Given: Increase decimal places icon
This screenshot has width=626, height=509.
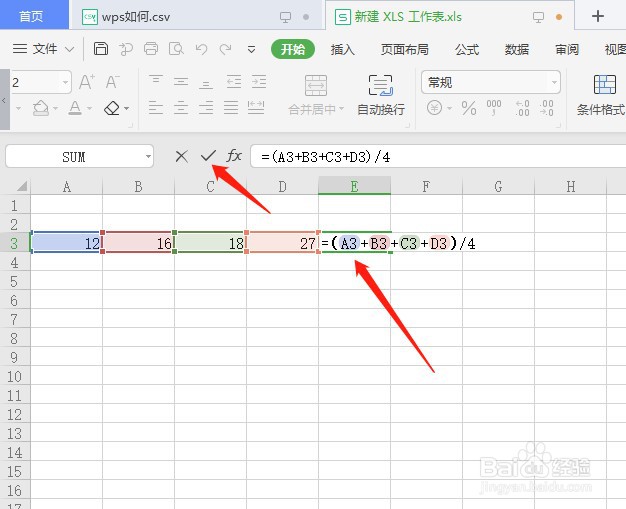Looking at the screenshot, I should (x=522, y=108).
